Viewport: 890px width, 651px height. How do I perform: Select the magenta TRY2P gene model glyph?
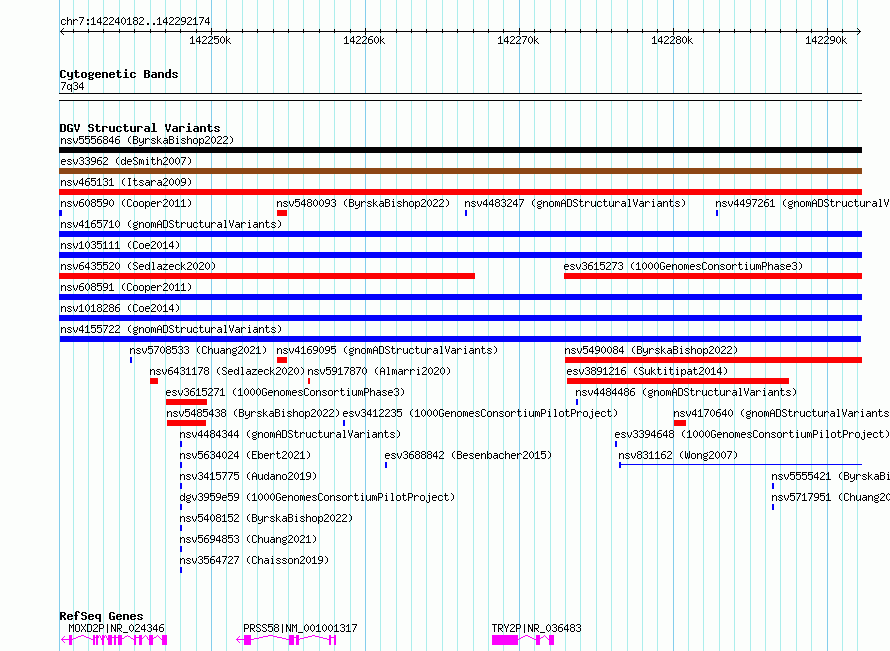pos(523,640)
